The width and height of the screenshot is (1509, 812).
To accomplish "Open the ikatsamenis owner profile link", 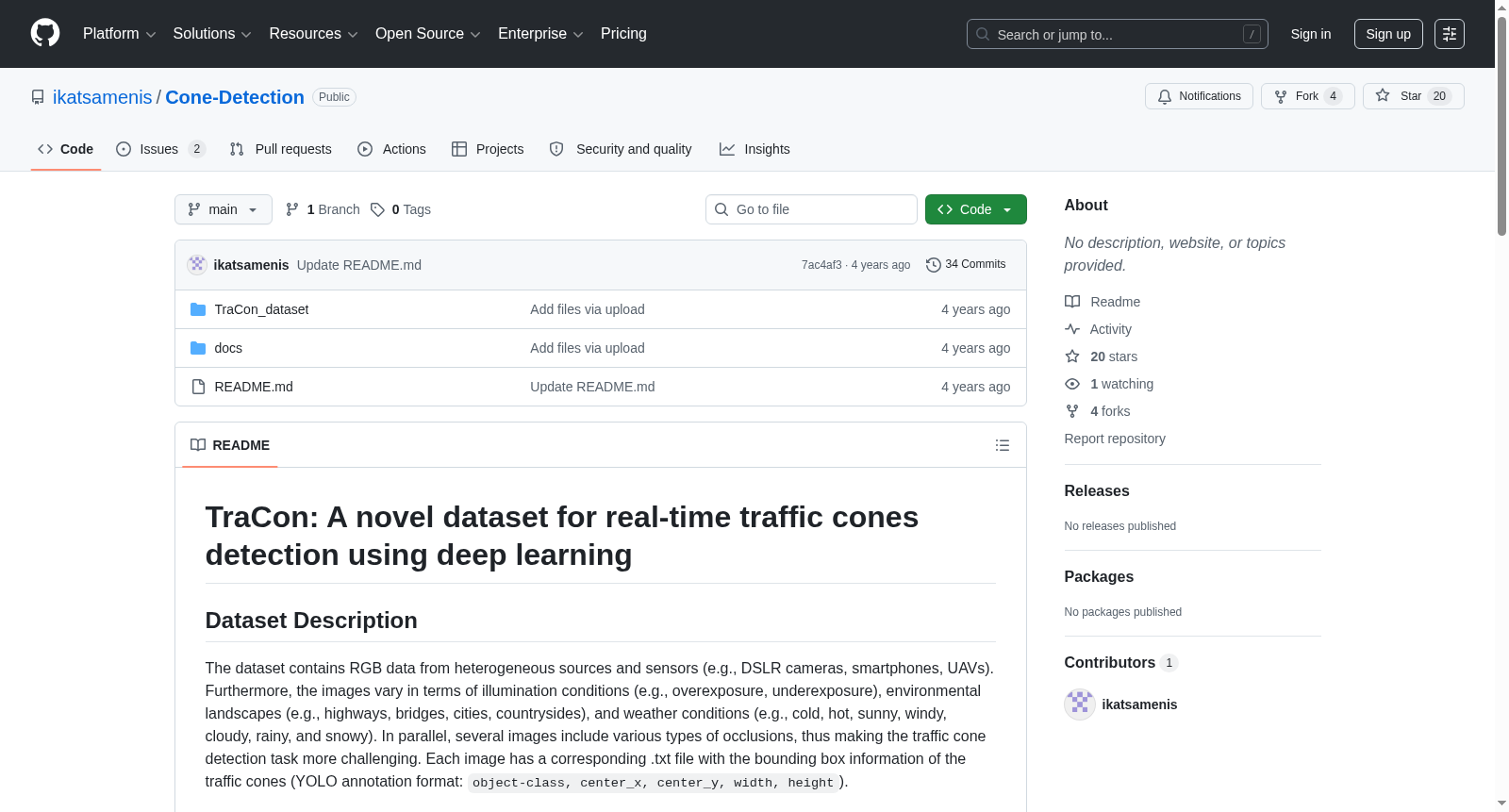I will pyautogui.click(x=102, y=97).
